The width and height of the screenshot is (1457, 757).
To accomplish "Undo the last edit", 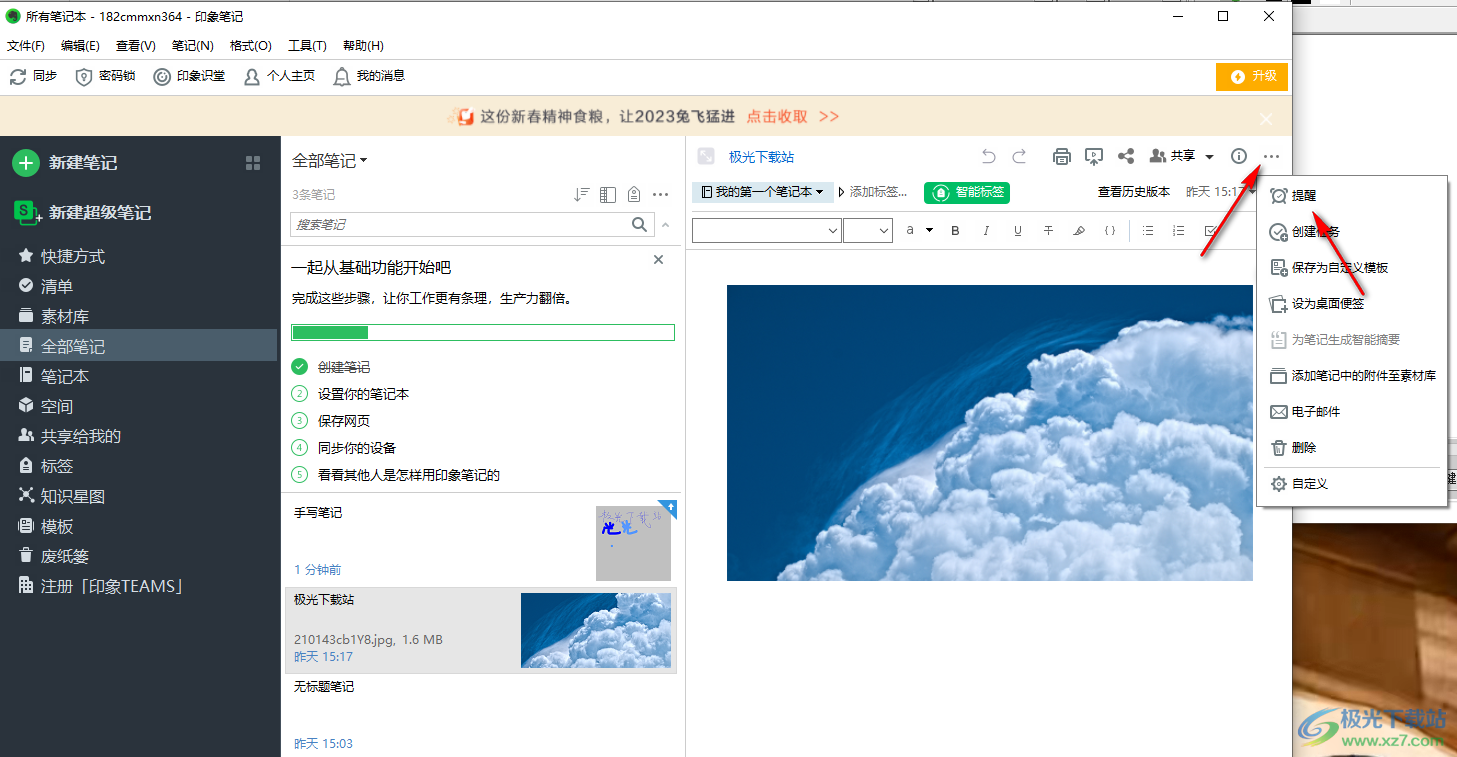I will (x=989, y=156).
